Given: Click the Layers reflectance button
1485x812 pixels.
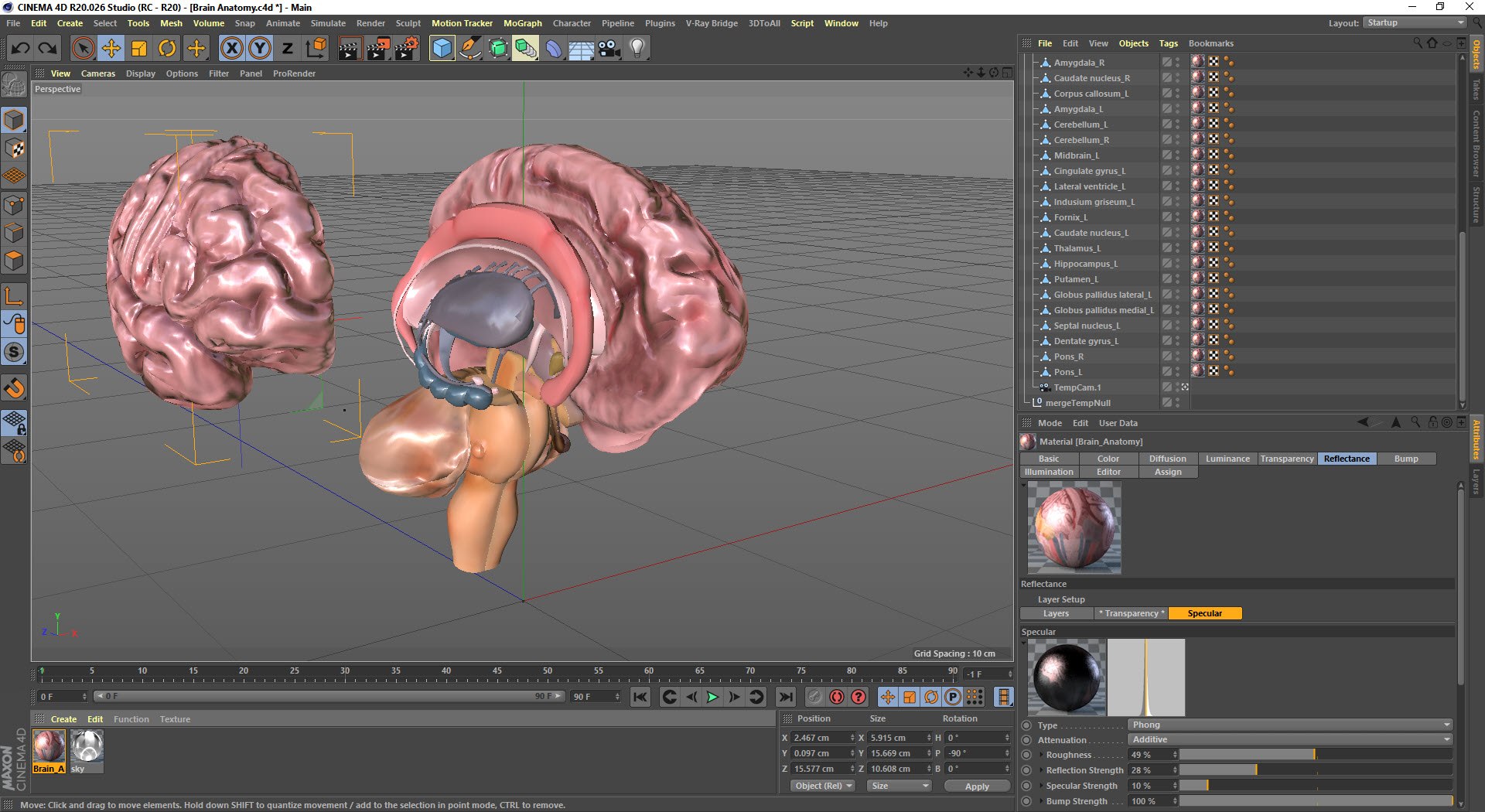Looking at the screenshot, I should tap(1056, 613).
